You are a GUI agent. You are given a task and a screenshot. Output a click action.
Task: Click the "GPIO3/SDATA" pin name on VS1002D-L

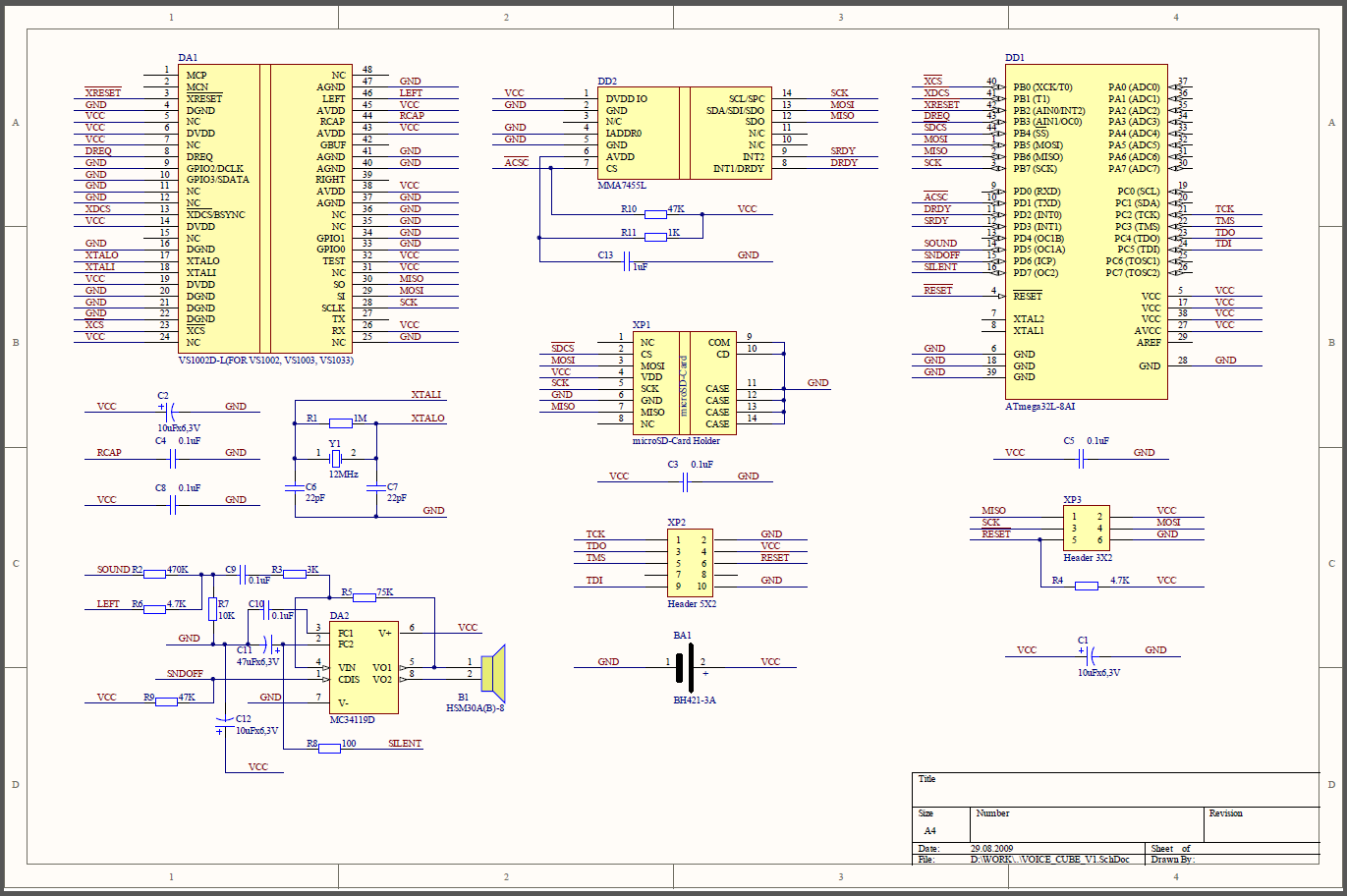(218, 180)
